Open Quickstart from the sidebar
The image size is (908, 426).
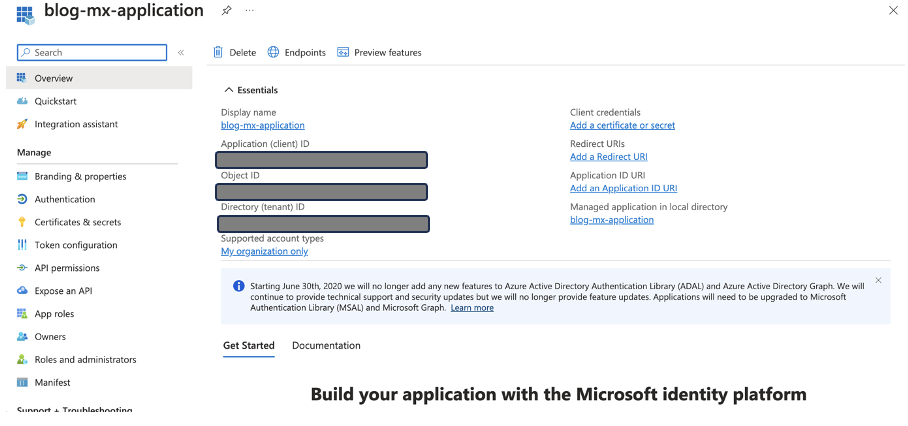click(x=56, y=101)
